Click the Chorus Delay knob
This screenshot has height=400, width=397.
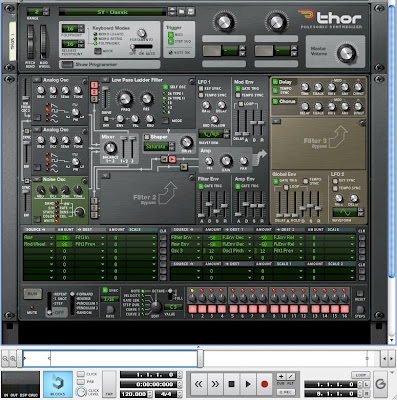305,107
